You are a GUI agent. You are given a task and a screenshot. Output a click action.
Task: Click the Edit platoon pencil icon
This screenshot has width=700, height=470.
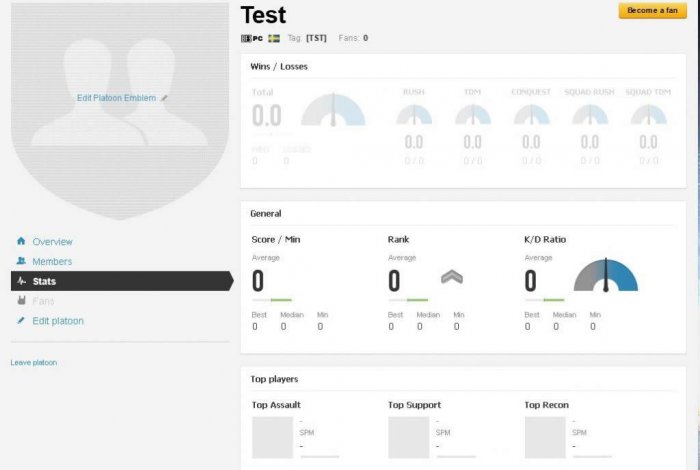point(21,321)
